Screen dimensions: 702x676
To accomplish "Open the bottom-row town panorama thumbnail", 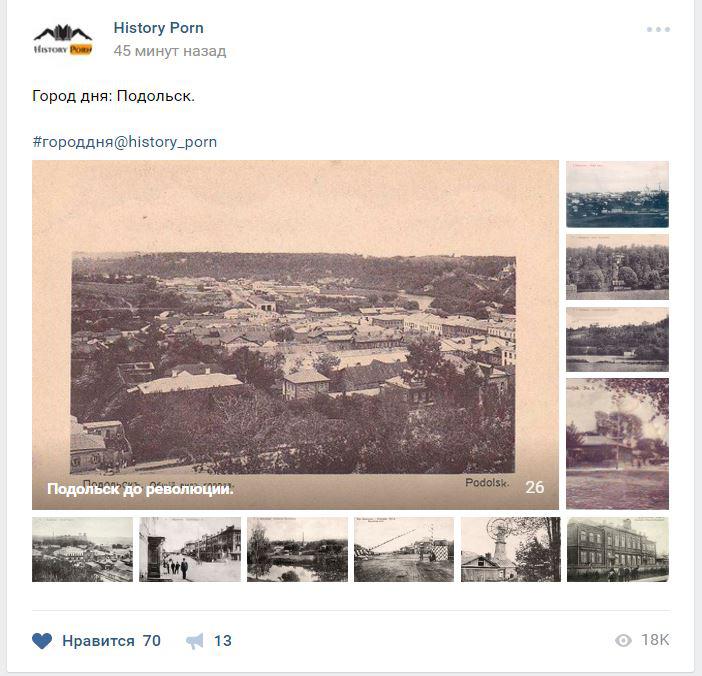I will click(82, 549).
